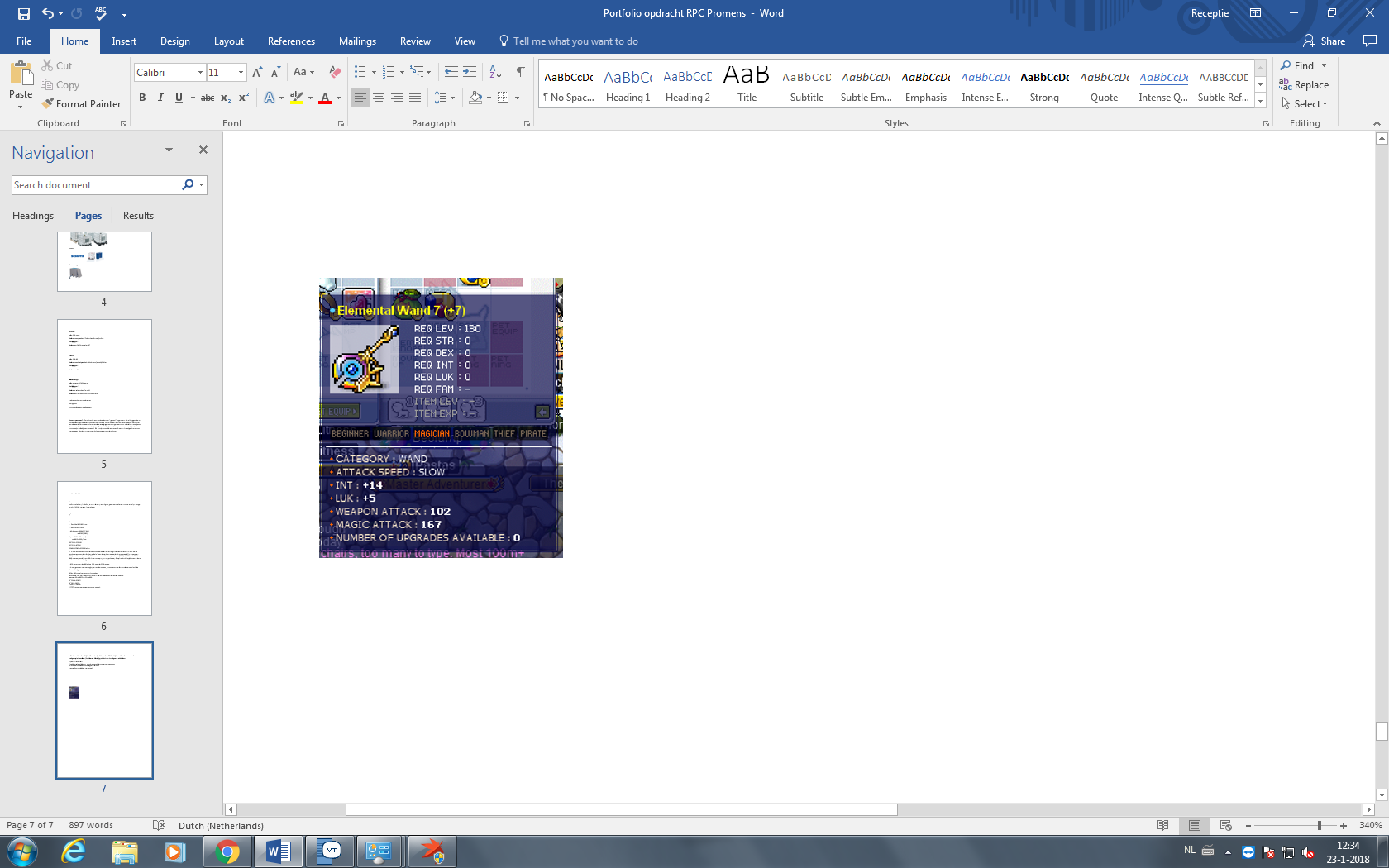The width and height of the screenshot is (1389, 868).
Task: Click the Cut button
Action: pos(56,66)
